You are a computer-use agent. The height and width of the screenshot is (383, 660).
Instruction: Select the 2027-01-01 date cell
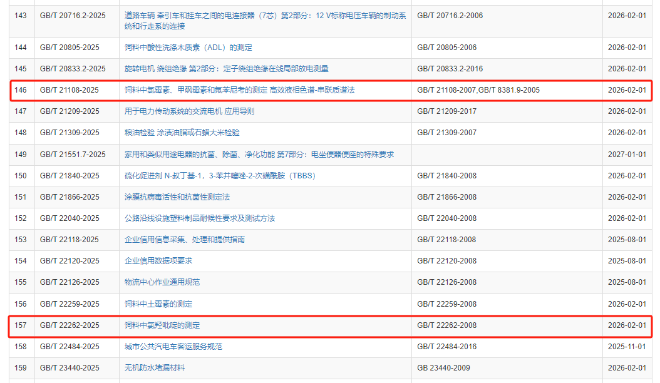pyautogui.click(x=627, y=154)
